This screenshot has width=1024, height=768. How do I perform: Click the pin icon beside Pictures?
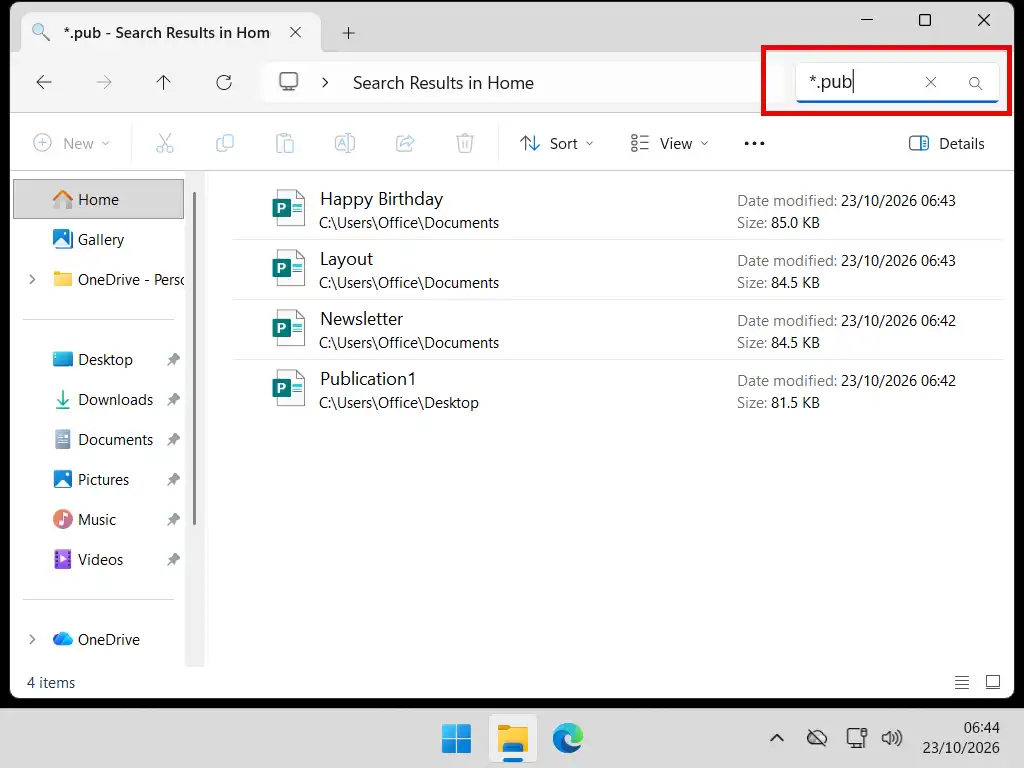[173, 479]
